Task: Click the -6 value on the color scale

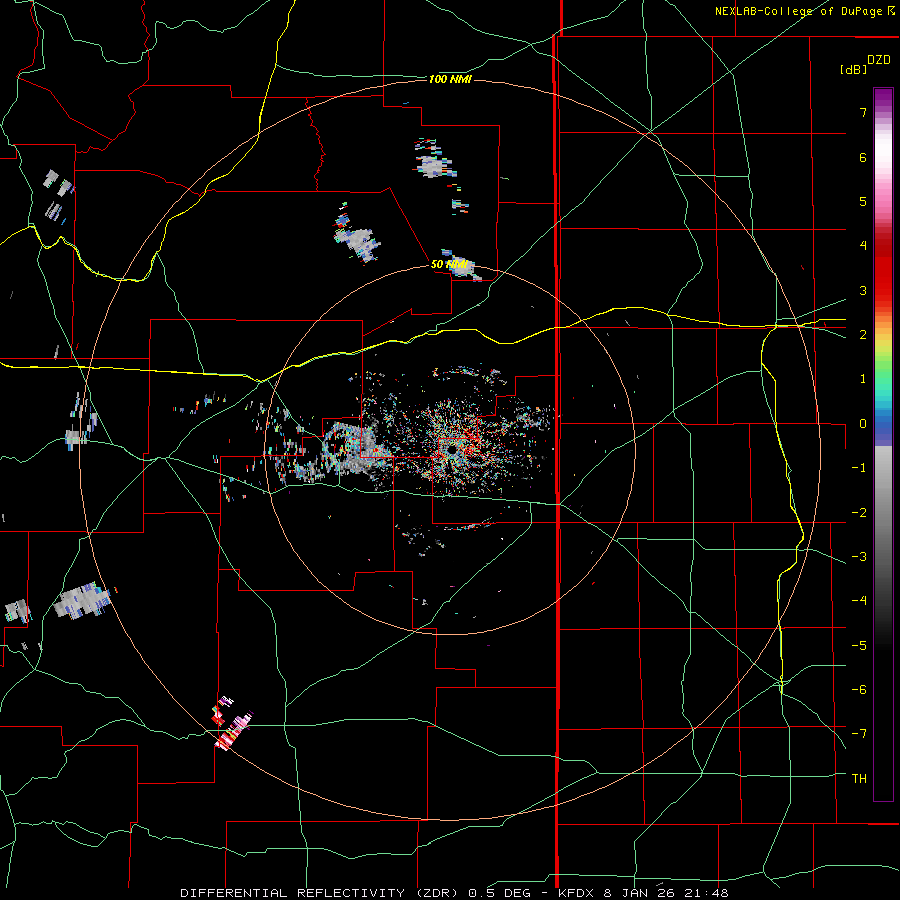Action: click(859, 690)
